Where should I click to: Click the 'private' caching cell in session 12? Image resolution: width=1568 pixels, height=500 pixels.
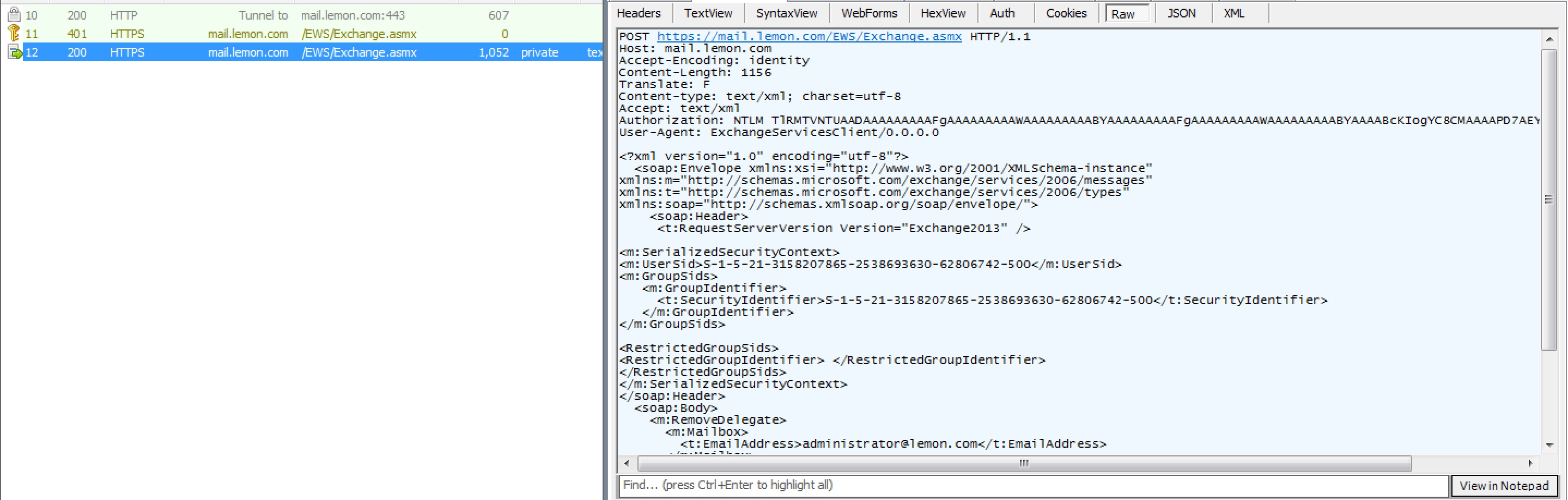539,52
